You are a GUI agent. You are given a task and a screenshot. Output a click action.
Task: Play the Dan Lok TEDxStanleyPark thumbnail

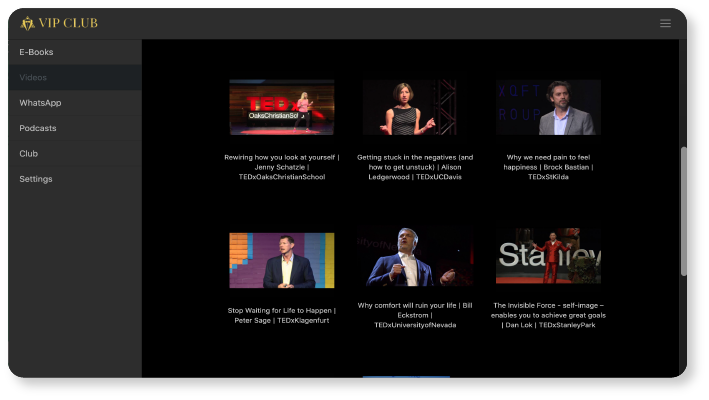click(548, 256)
